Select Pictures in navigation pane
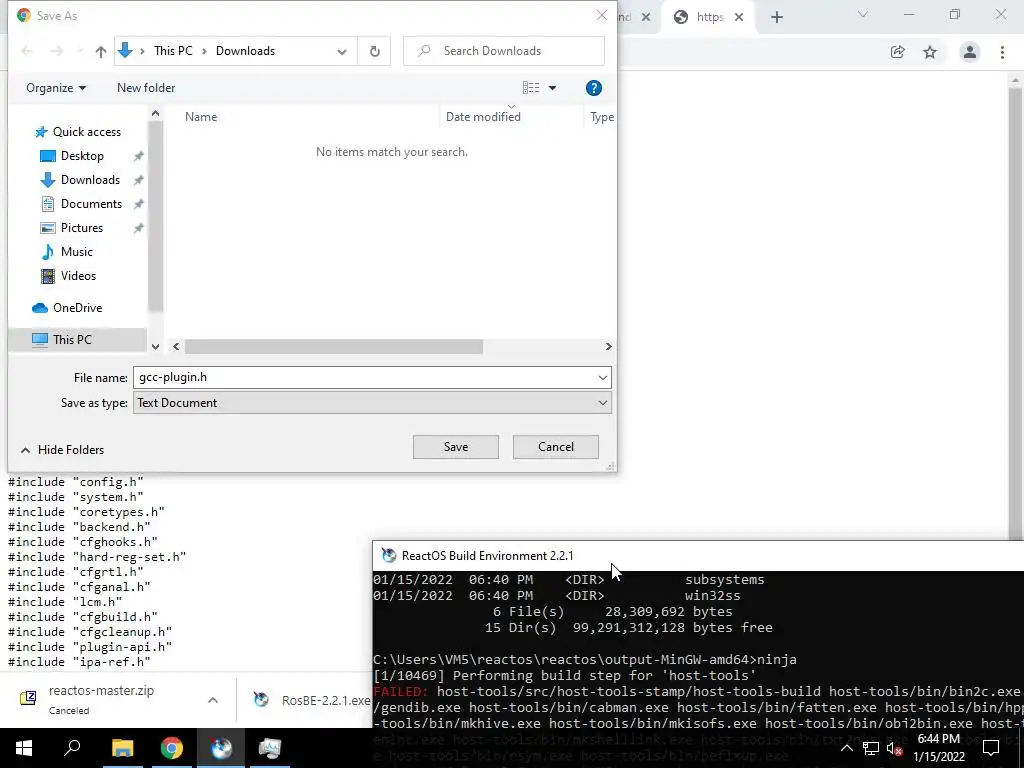Viewport: 1024px width, 768px height. point(82,228)
